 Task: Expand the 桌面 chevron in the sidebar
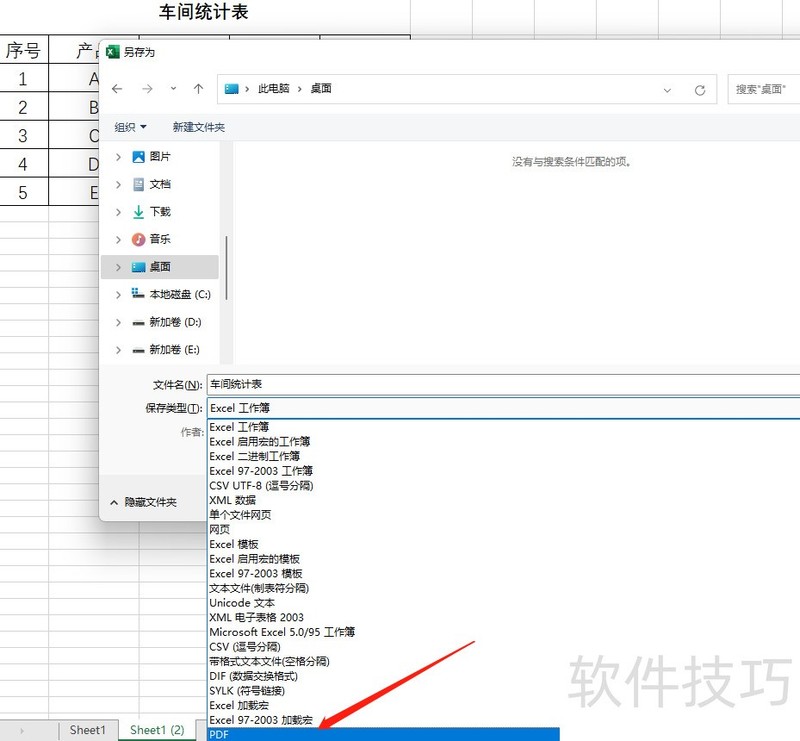[118, 266]
